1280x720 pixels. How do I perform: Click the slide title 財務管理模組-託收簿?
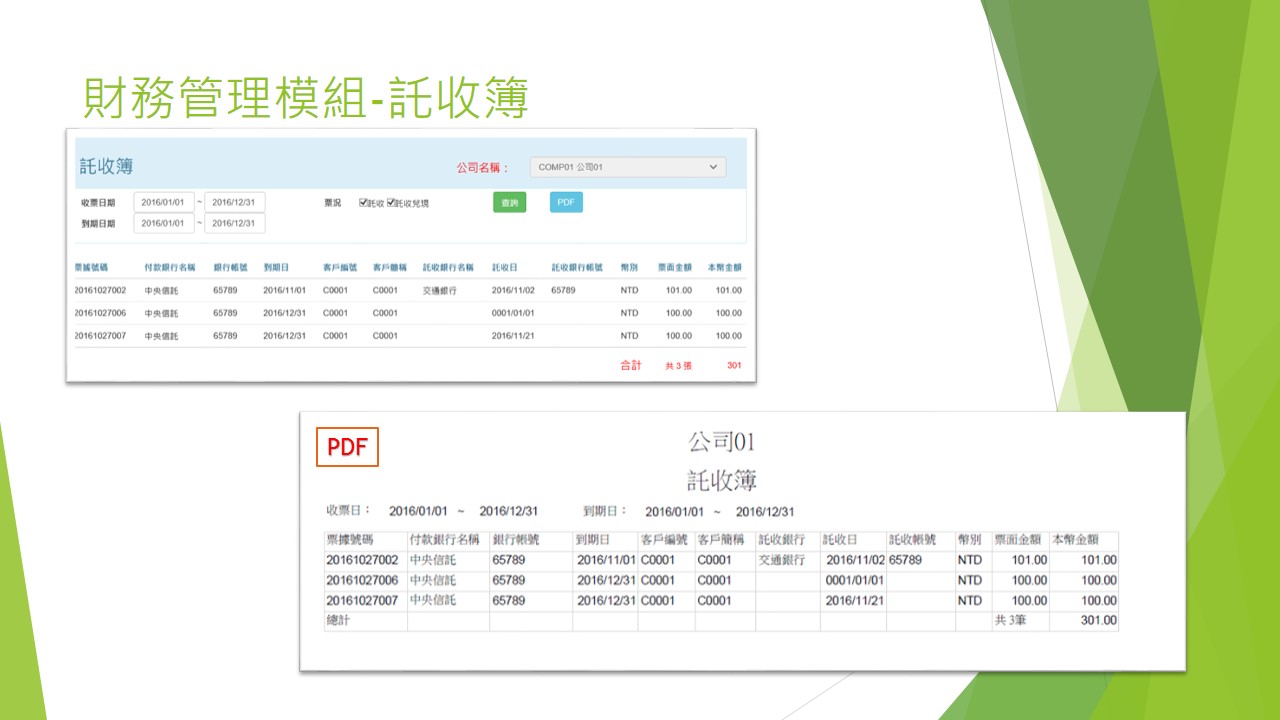pos(305,97)
